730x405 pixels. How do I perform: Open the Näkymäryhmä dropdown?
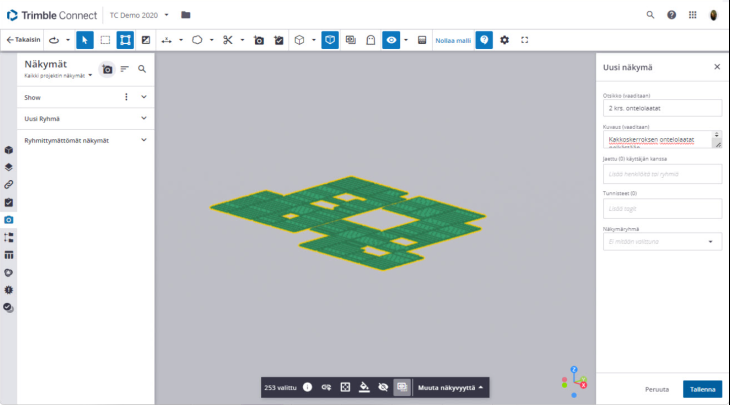pyautogui.click(x=662, y=242)
